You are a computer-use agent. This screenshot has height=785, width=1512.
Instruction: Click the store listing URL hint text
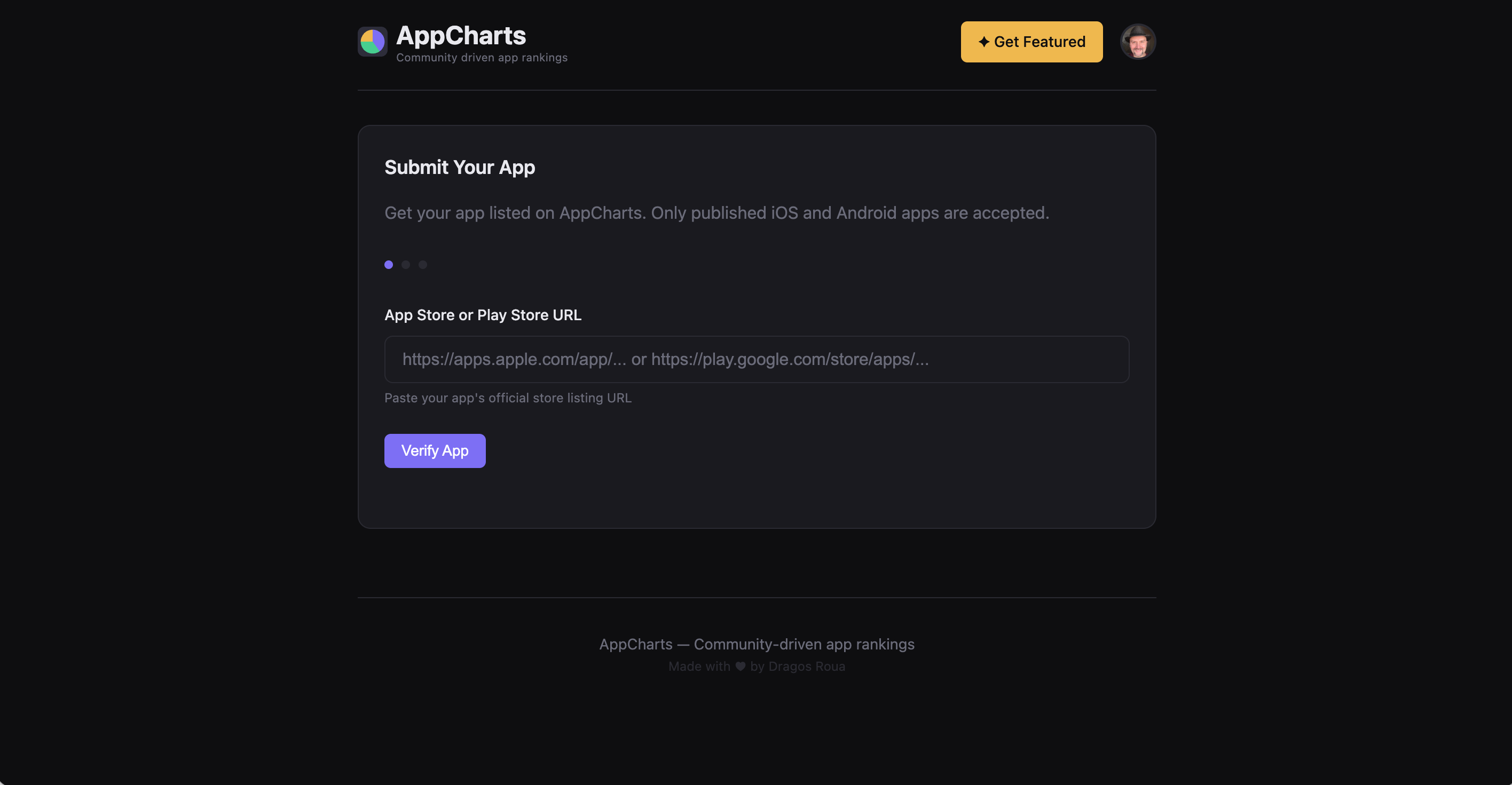[x=508, y=398]
